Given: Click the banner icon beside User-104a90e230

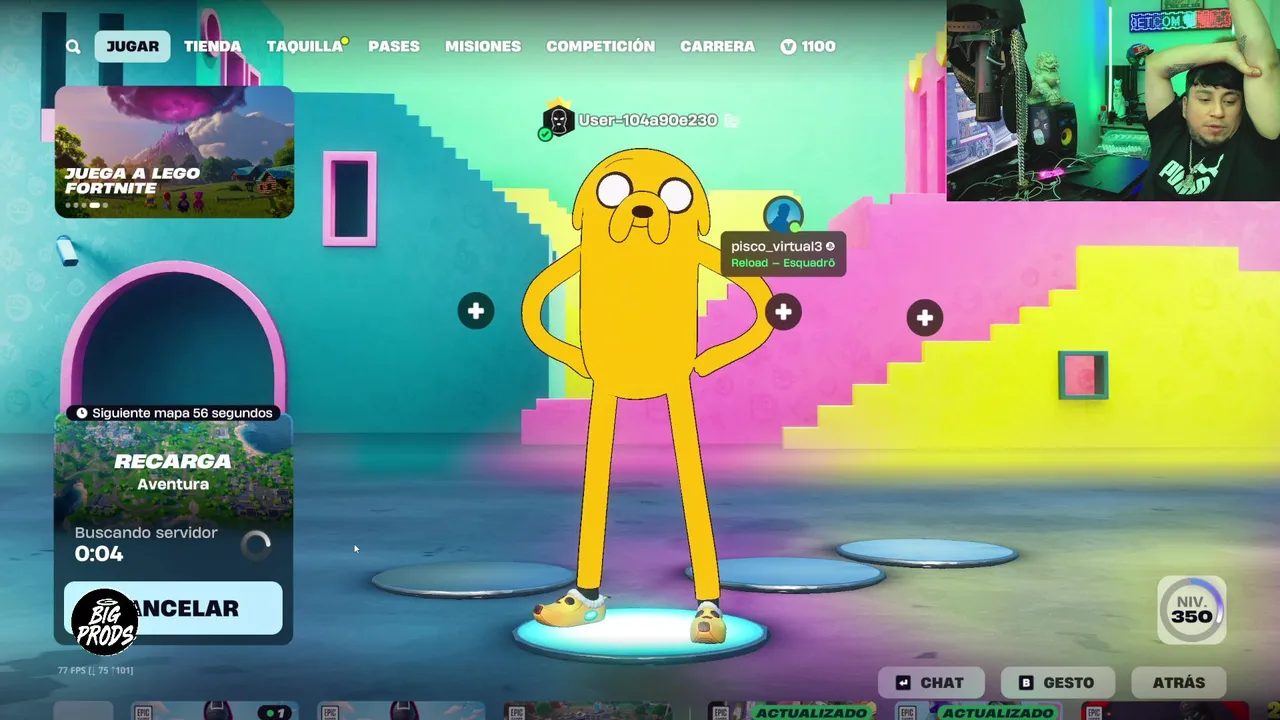Looking at the screenshot, I should 557,121.
